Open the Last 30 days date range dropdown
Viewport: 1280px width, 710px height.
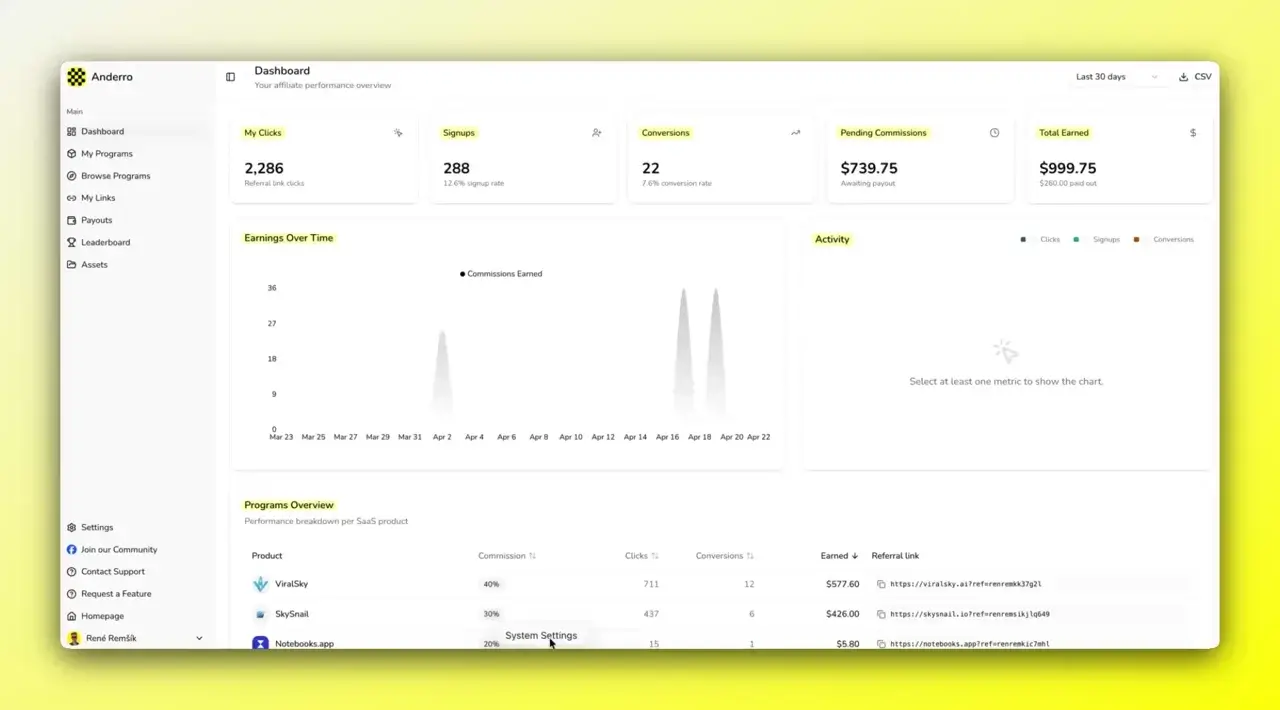click(1116, 77)
